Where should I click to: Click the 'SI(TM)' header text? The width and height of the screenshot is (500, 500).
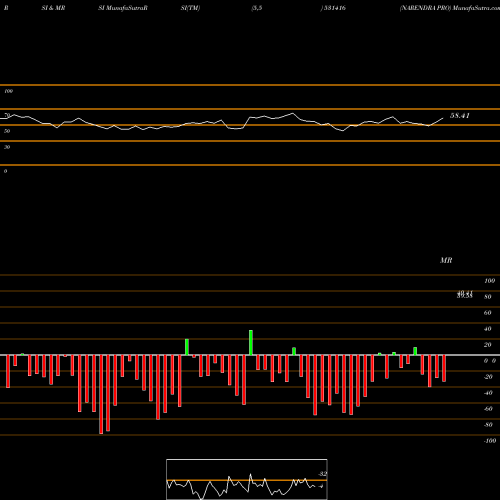tap(190, 8)
